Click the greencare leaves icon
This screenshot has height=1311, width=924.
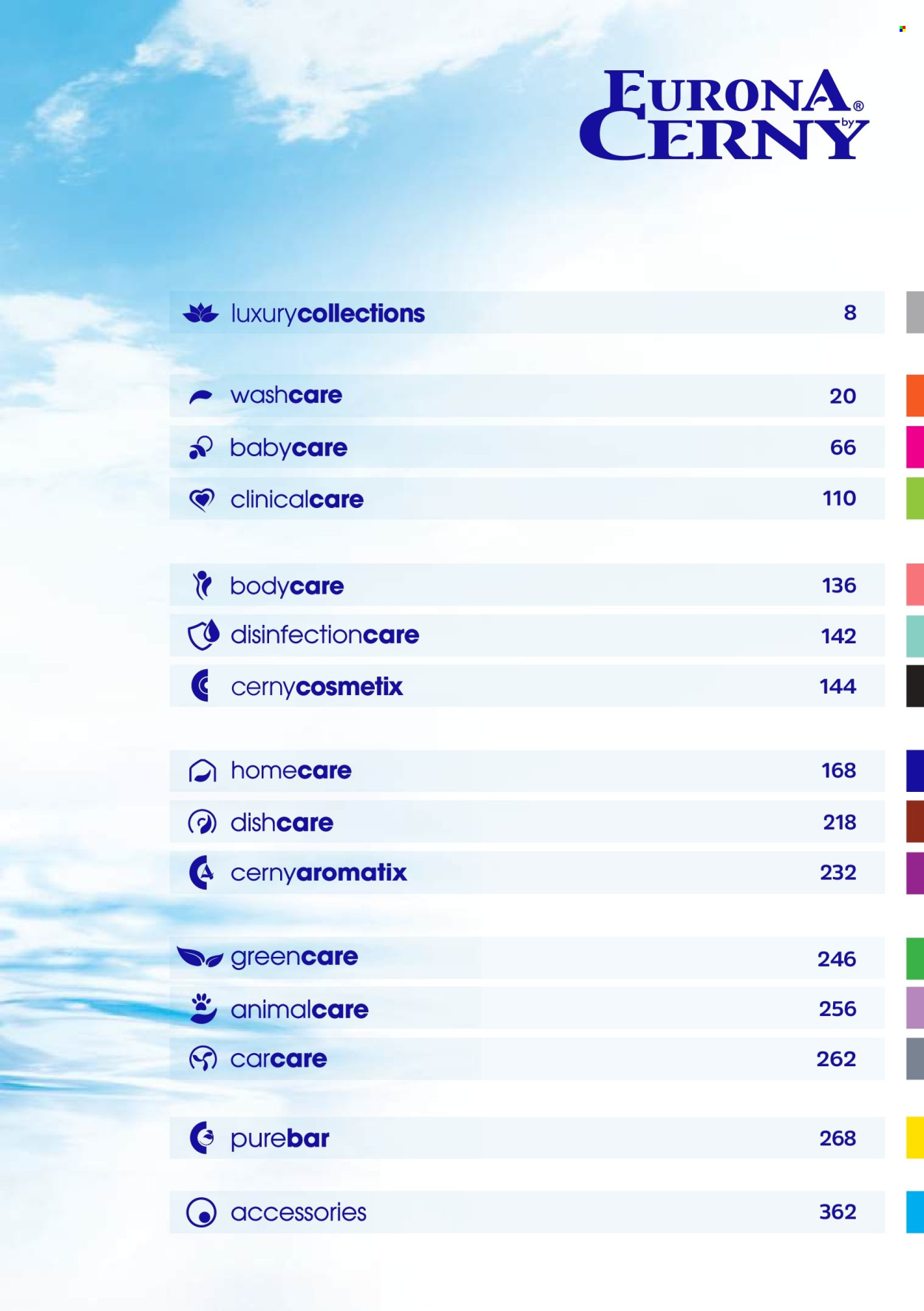tap(200, 958)
